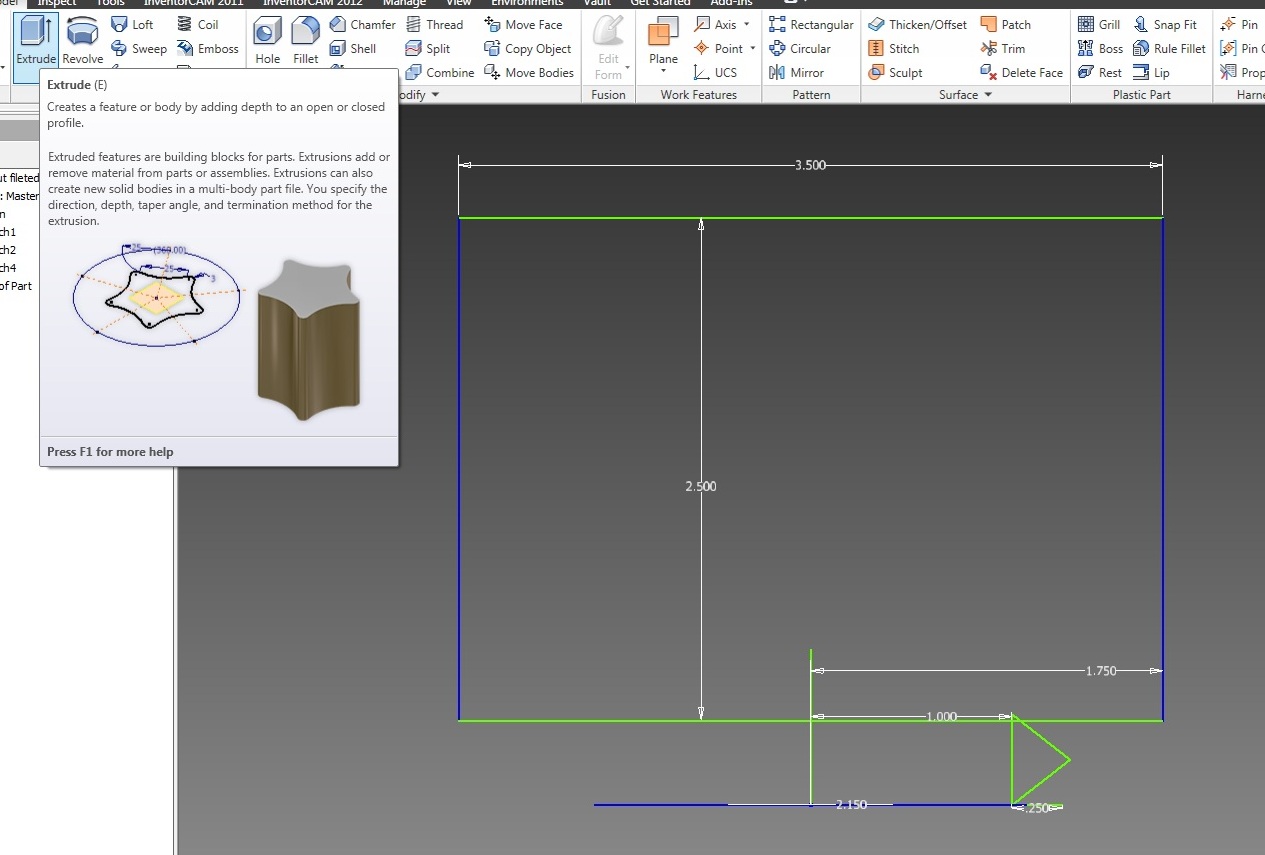Click "Press F1 for more help" text
This screenshot has width=1265, height=855.
[110, 452]
